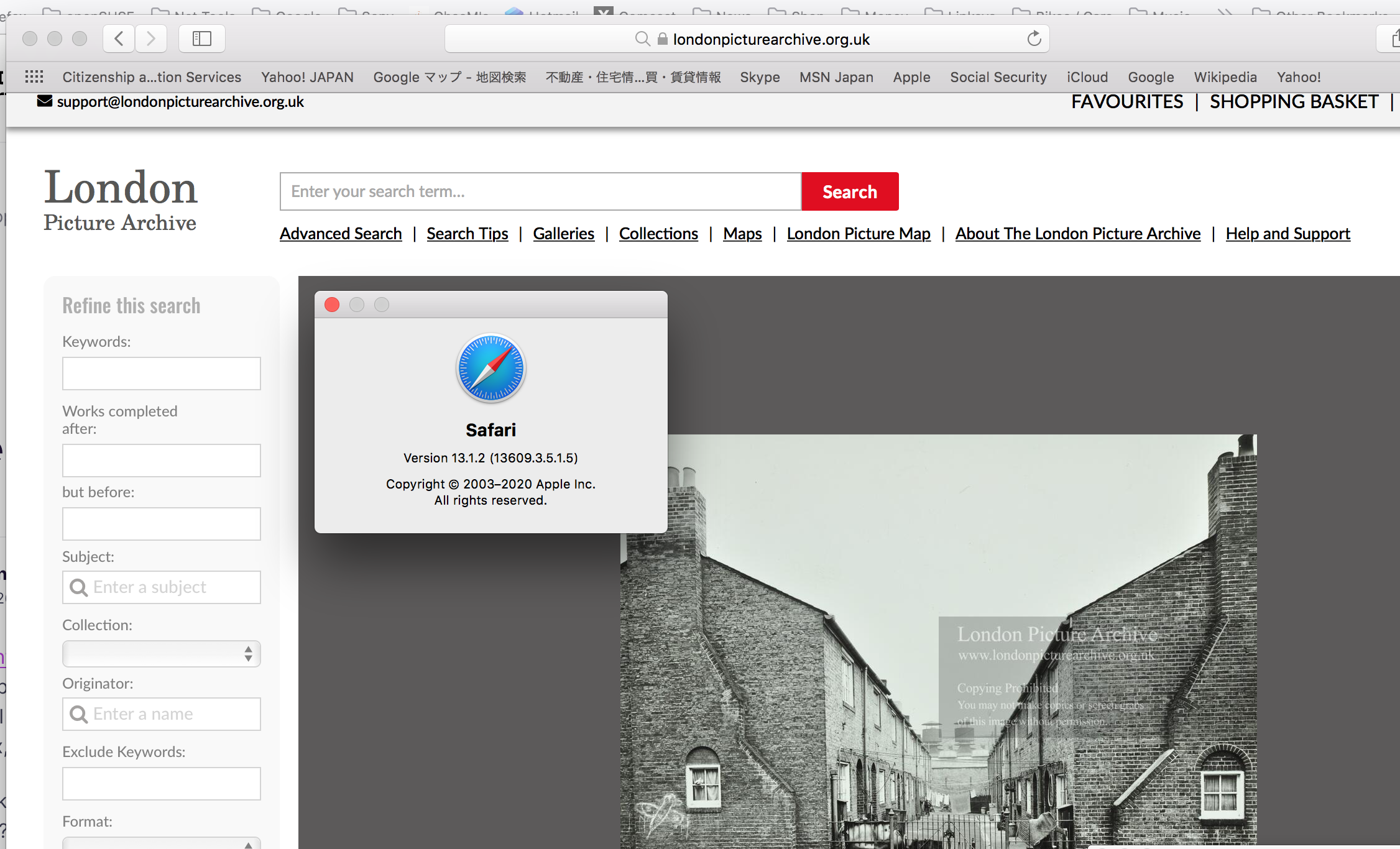Expand the Format dropdown

tap(161, 843)
